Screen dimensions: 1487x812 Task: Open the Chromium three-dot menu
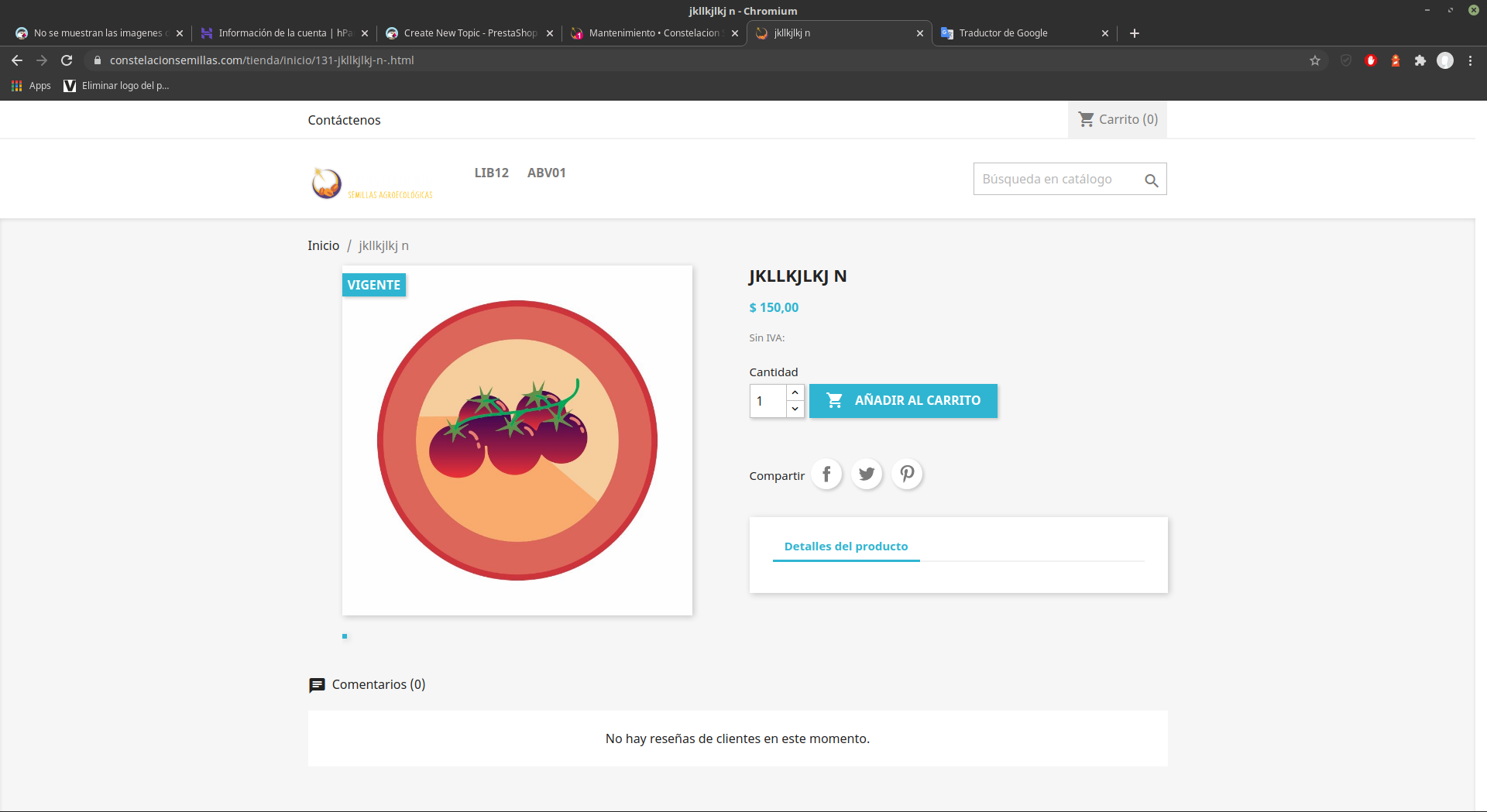(x=1470, y=60)
